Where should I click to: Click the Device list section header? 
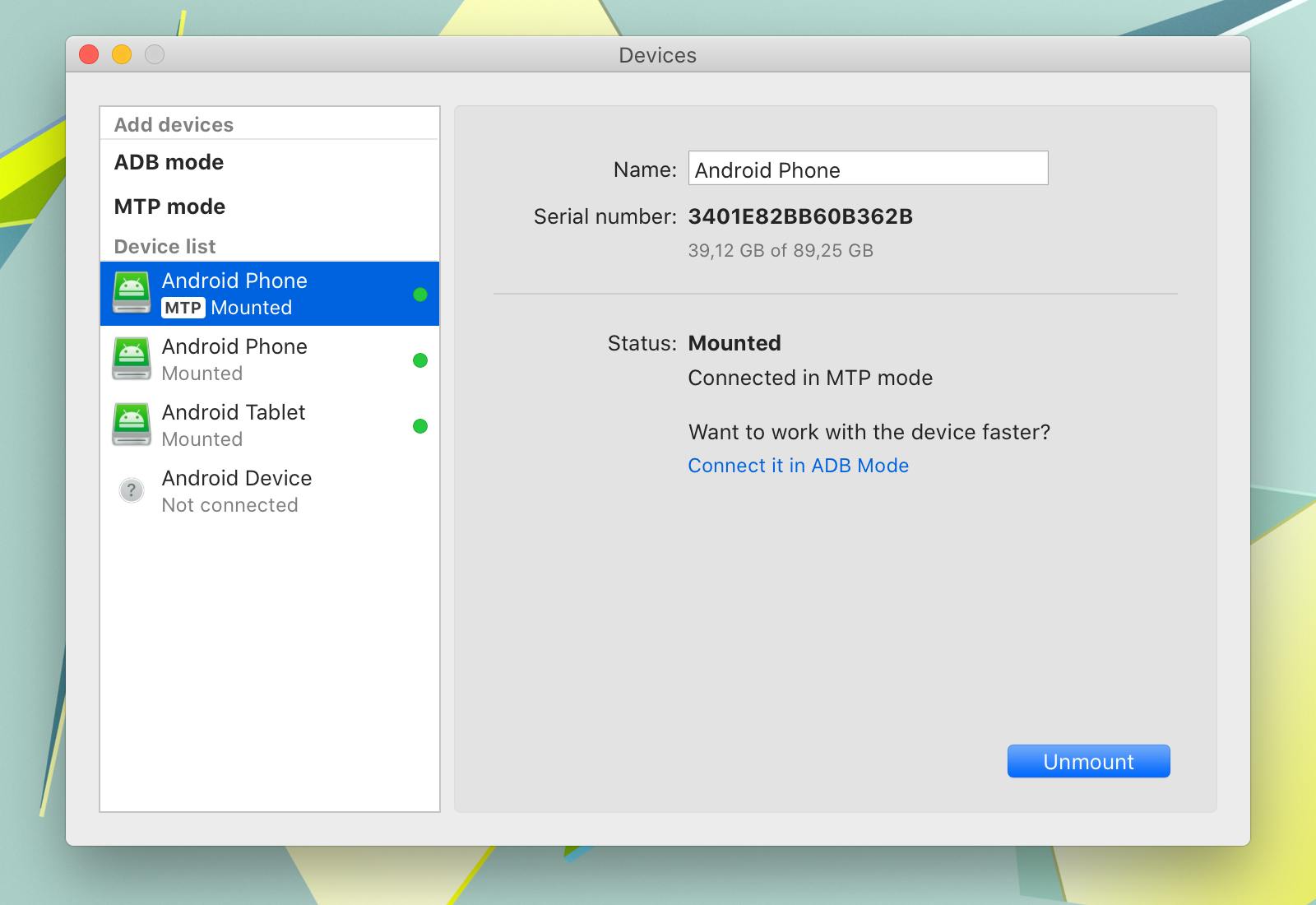click(164, 247)
